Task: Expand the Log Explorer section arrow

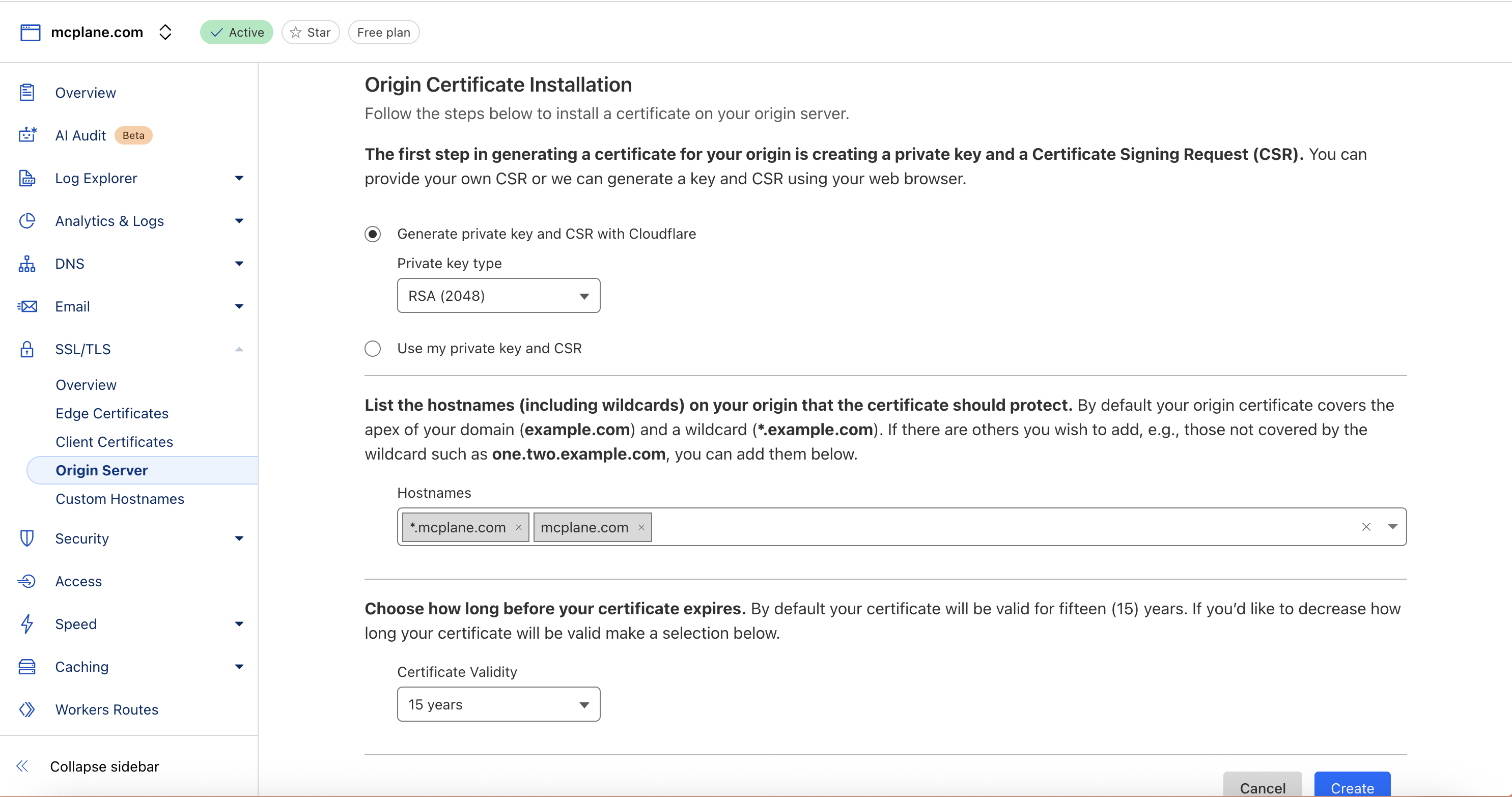Action: point(239,179)
